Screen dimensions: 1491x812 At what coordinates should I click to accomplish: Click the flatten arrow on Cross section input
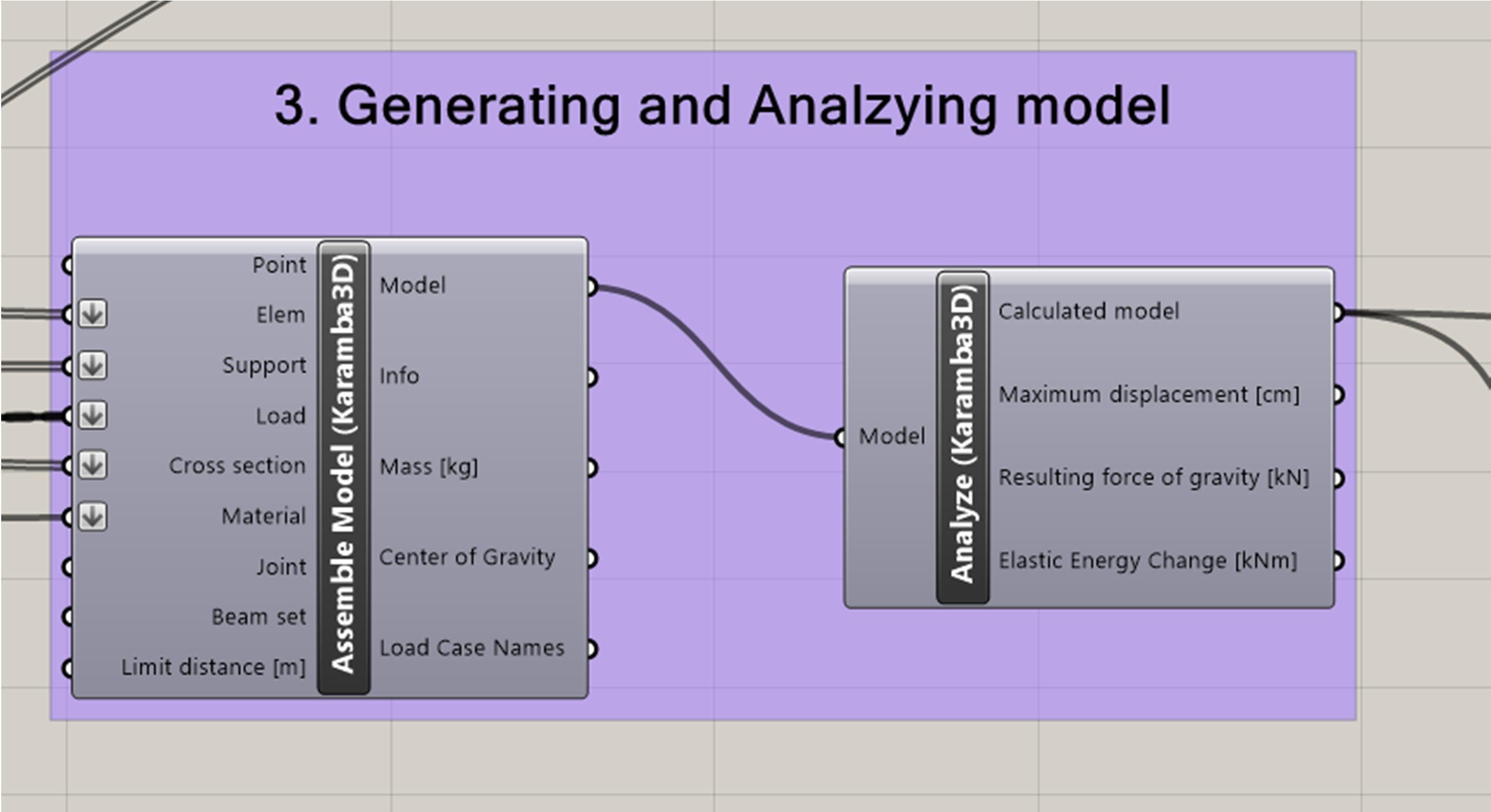(x=93, y=466)
